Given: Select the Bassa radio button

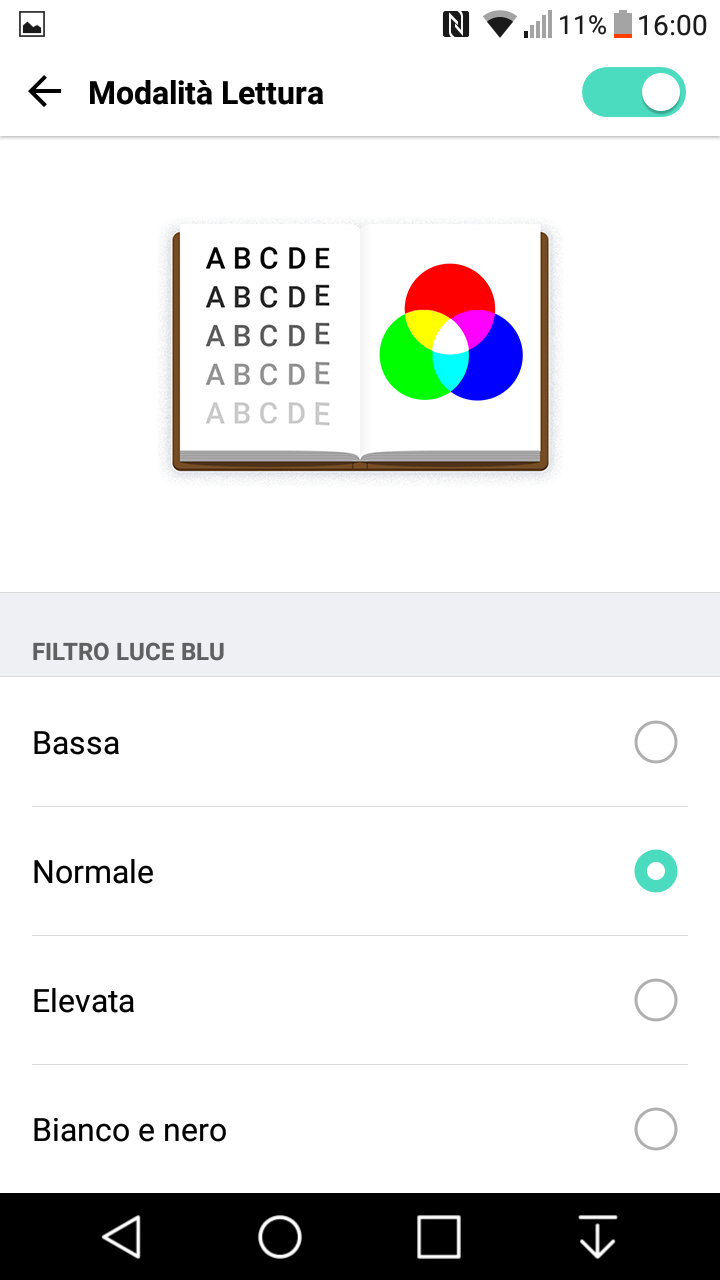Looking at the screenshot, I should [656, 743].
